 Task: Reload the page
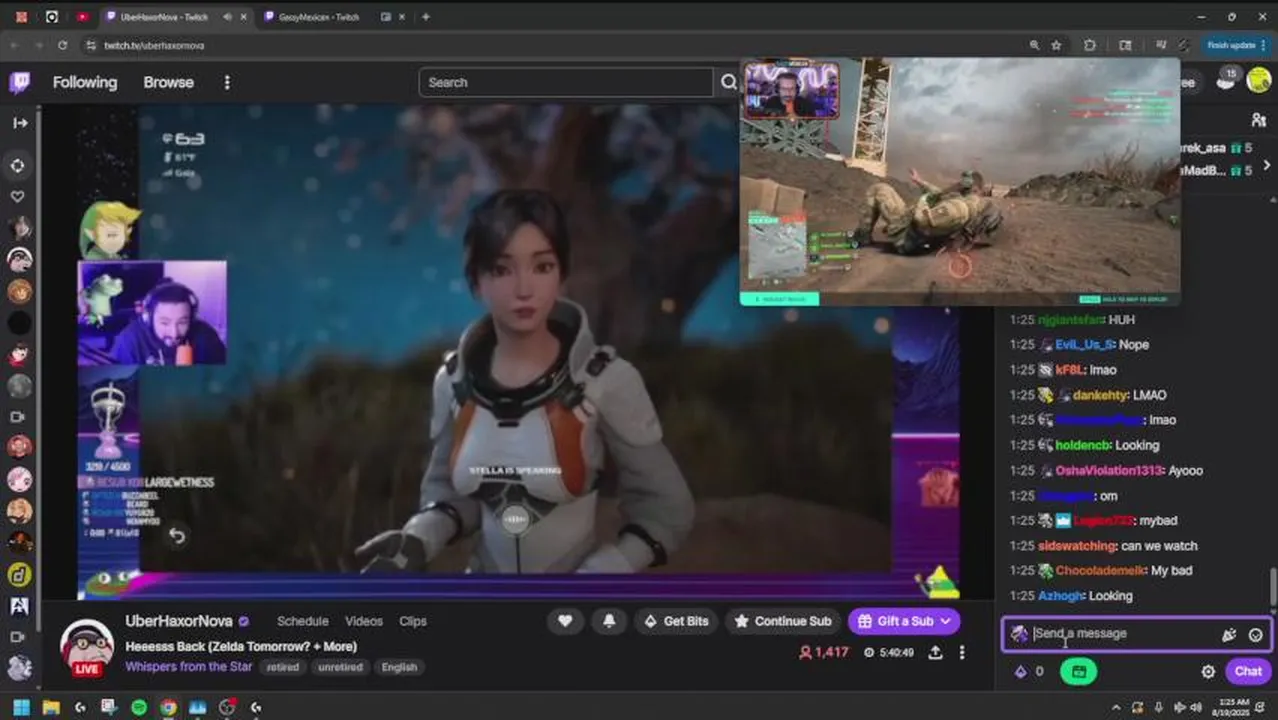(x=62, y=45)
